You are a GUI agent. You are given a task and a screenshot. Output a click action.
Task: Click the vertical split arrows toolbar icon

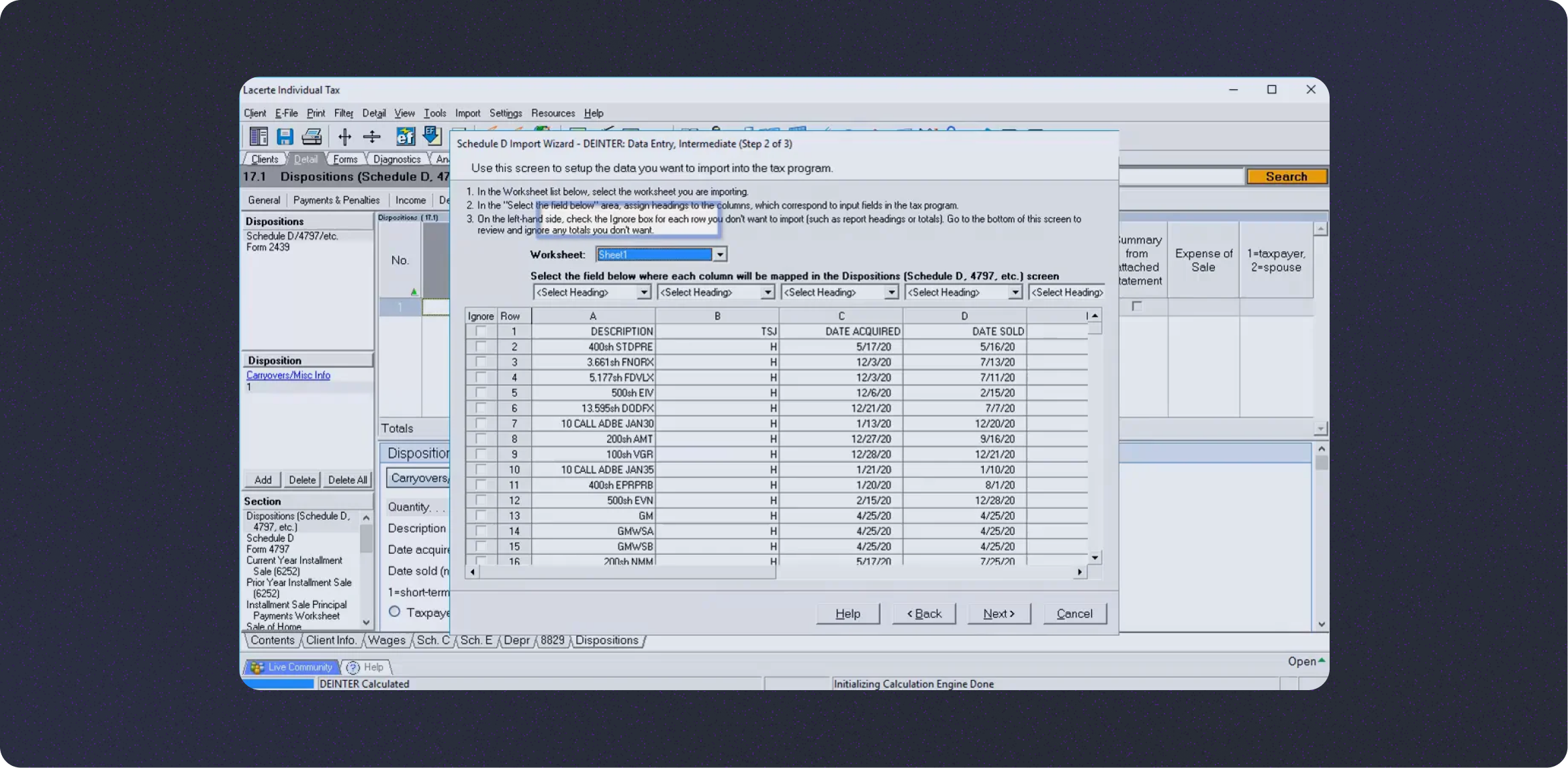click(344, 136)
